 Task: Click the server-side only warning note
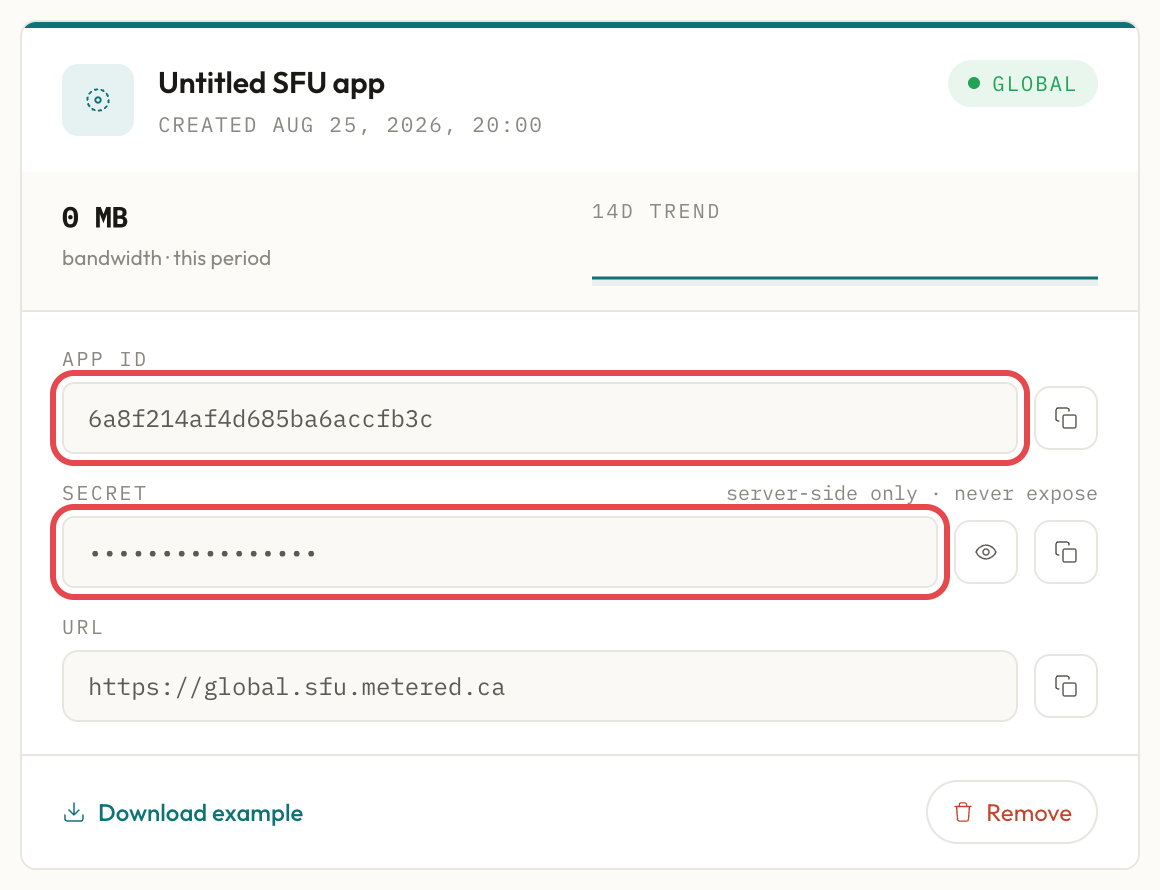[911, 493]
